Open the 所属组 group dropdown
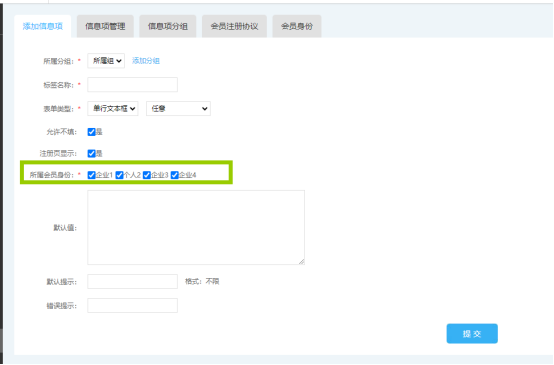Screen dimensions: 554x365 tap(106, 61)
